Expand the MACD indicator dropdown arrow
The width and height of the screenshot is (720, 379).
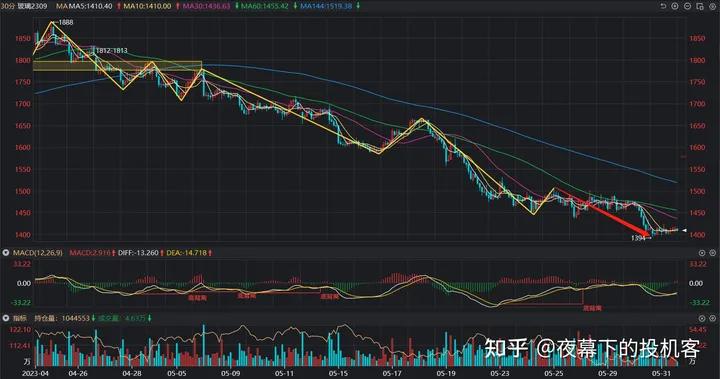6,253
